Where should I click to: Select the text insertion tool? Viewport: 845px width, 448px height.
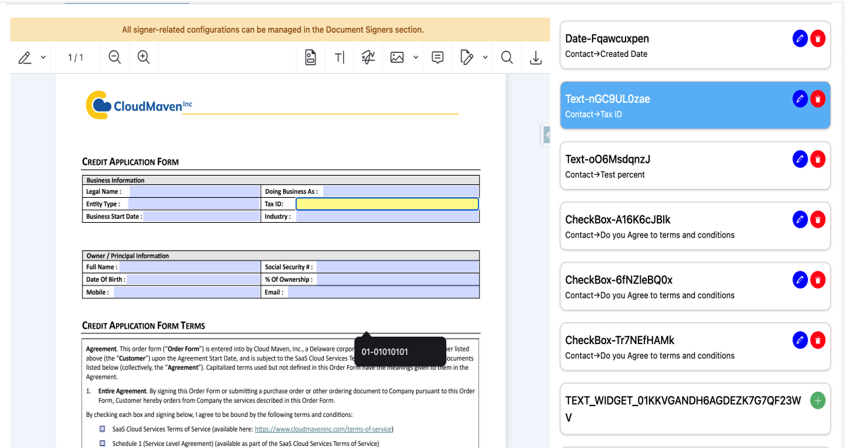(340, 57)
